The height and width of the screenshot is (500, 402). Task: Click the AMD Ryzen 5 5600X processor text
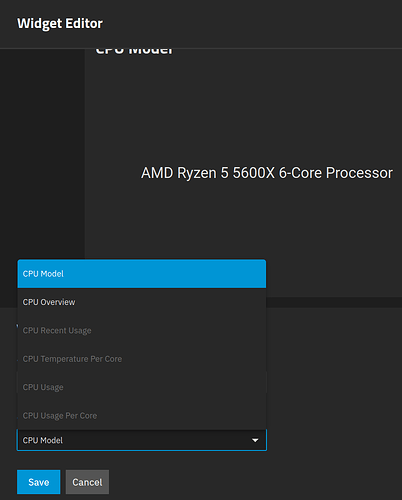point(267,173)
